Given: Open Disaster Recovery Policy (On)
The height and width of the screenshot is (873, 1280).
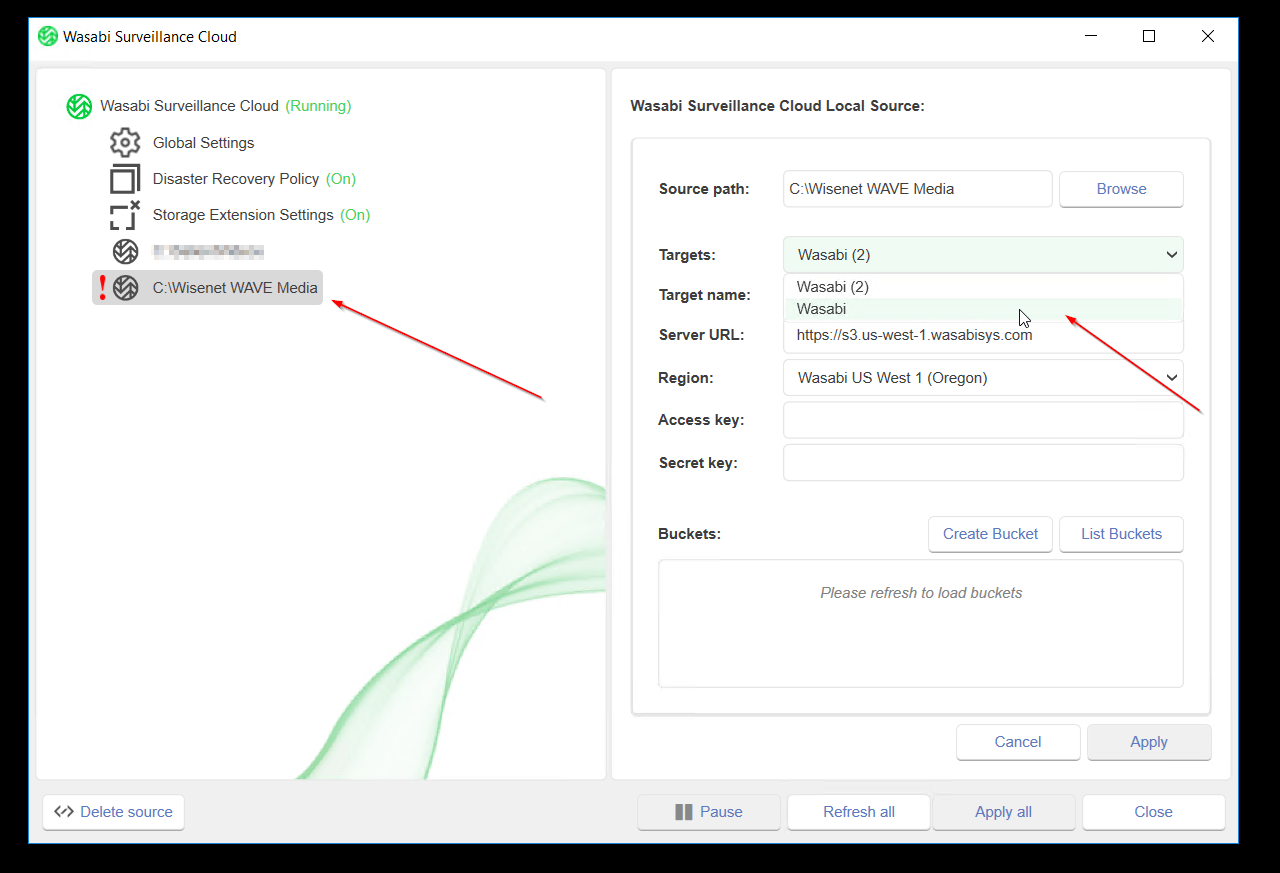Looking at the screenshot, I should 233,179.
